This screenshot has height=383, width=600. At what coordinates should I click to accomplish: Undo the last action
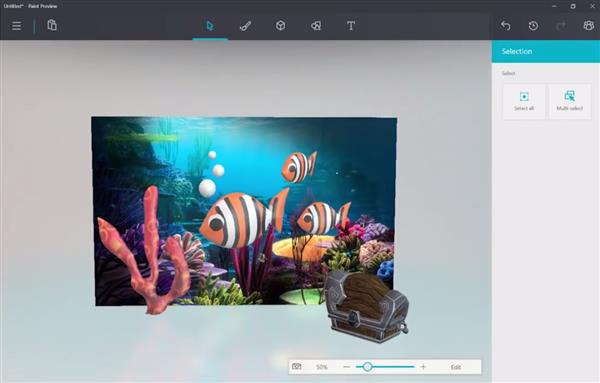(x=505, y=26)
